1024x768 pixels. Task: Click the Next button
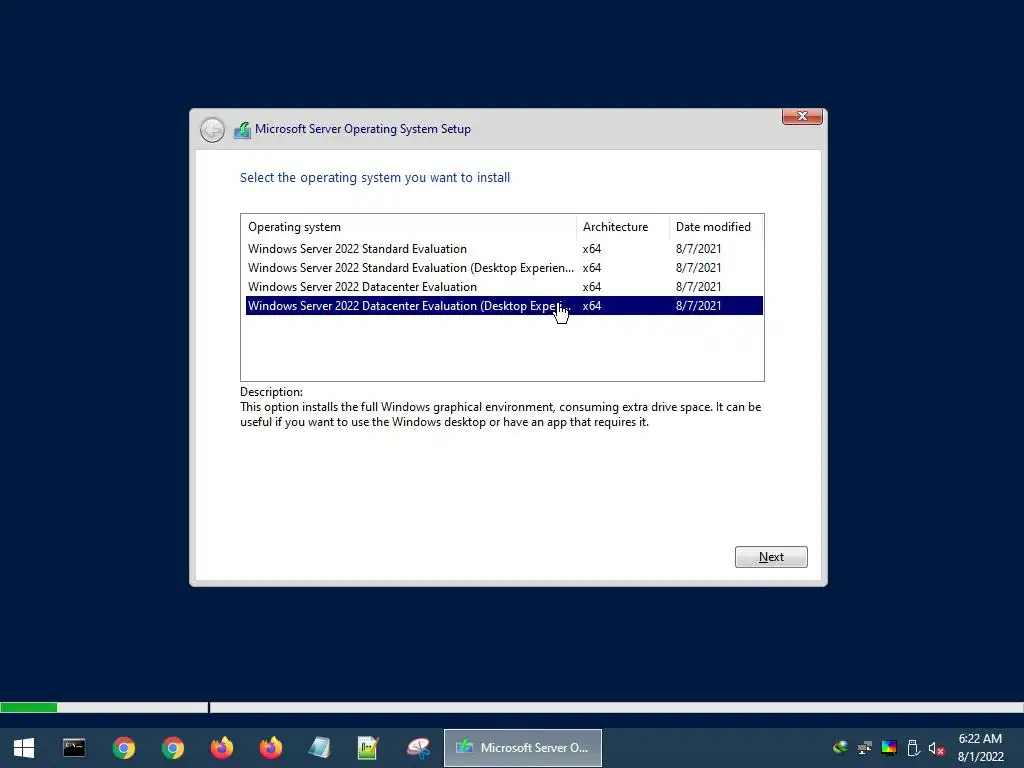tap(771, 557)
